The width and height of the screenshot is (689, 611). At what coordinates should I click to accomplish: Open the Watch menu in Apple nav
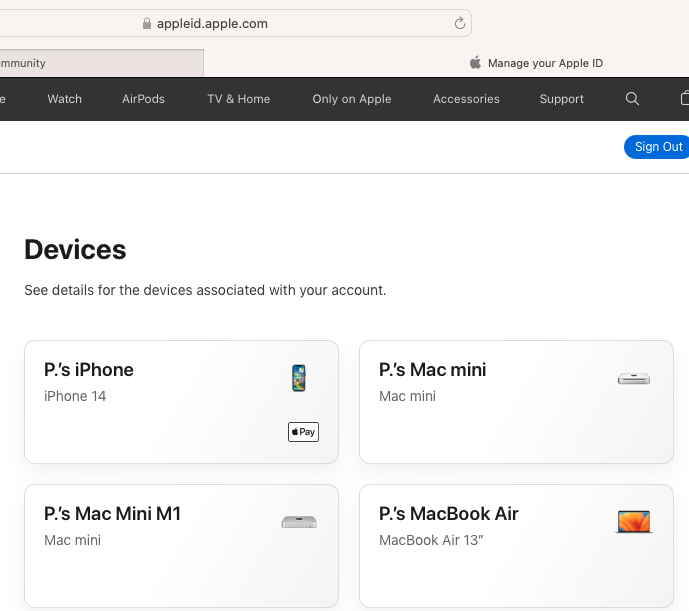[65, 99]
